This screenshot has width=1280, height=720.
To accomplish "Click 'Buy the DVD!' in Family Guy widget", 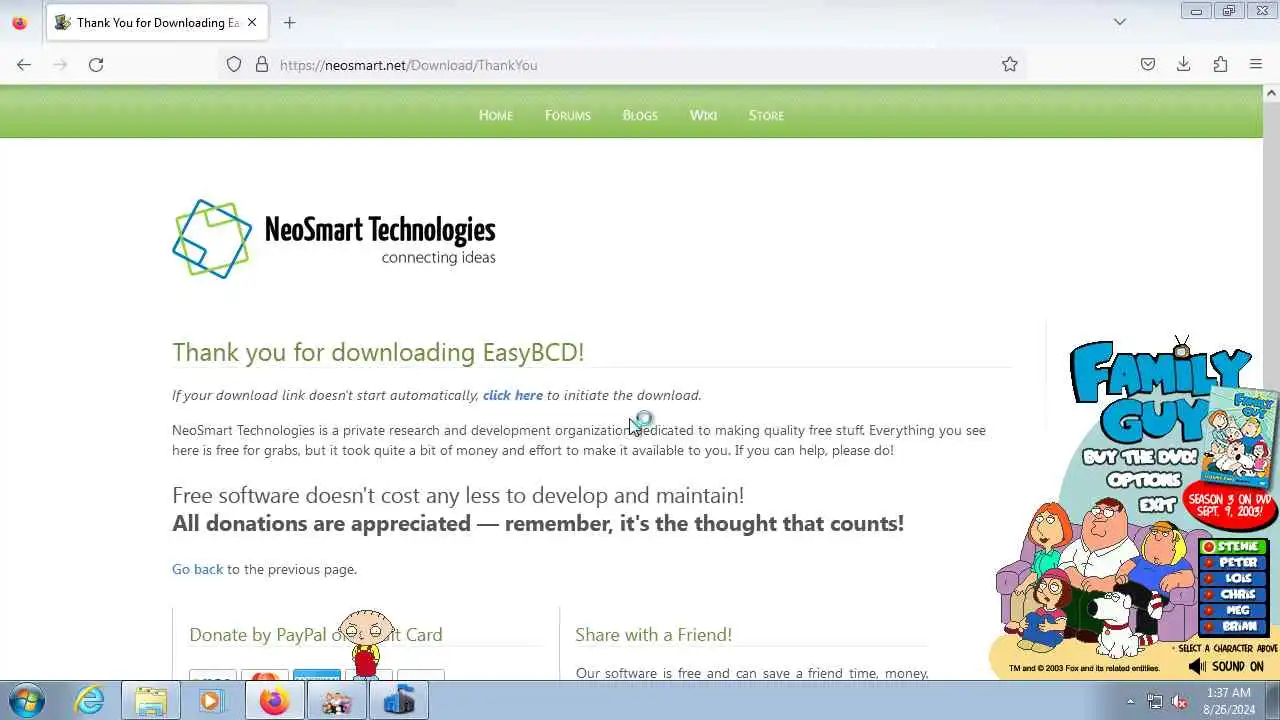I will (1140, 457).
